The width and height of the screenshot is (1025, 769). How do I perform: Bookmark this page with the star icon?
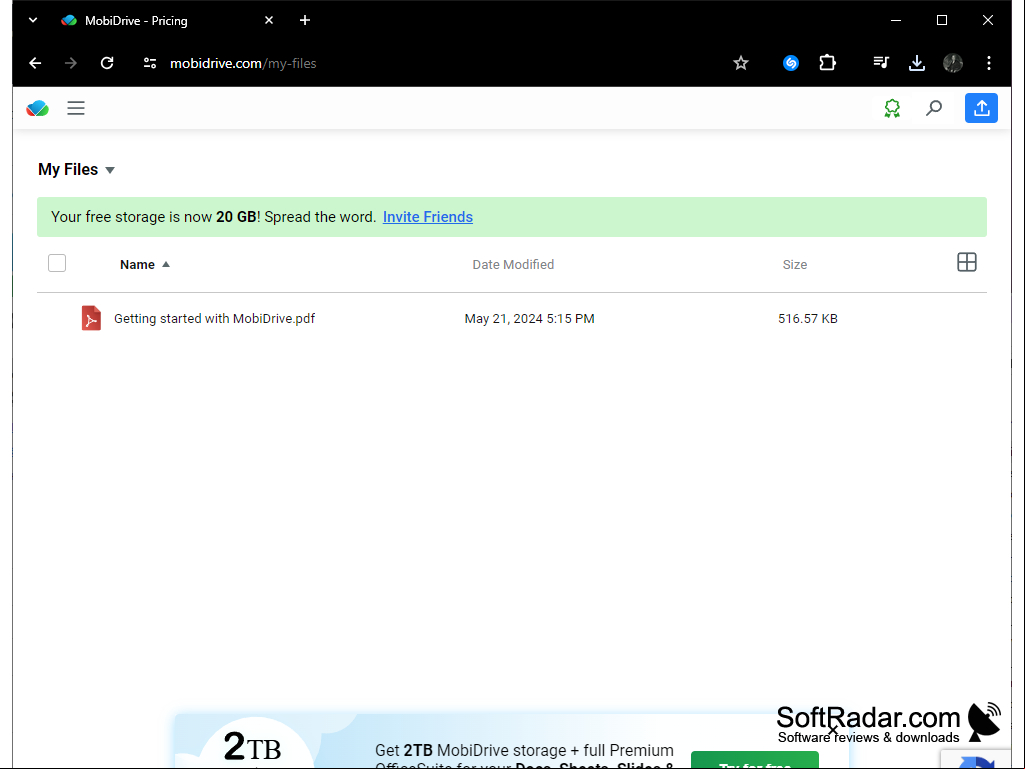coord(741,63)
